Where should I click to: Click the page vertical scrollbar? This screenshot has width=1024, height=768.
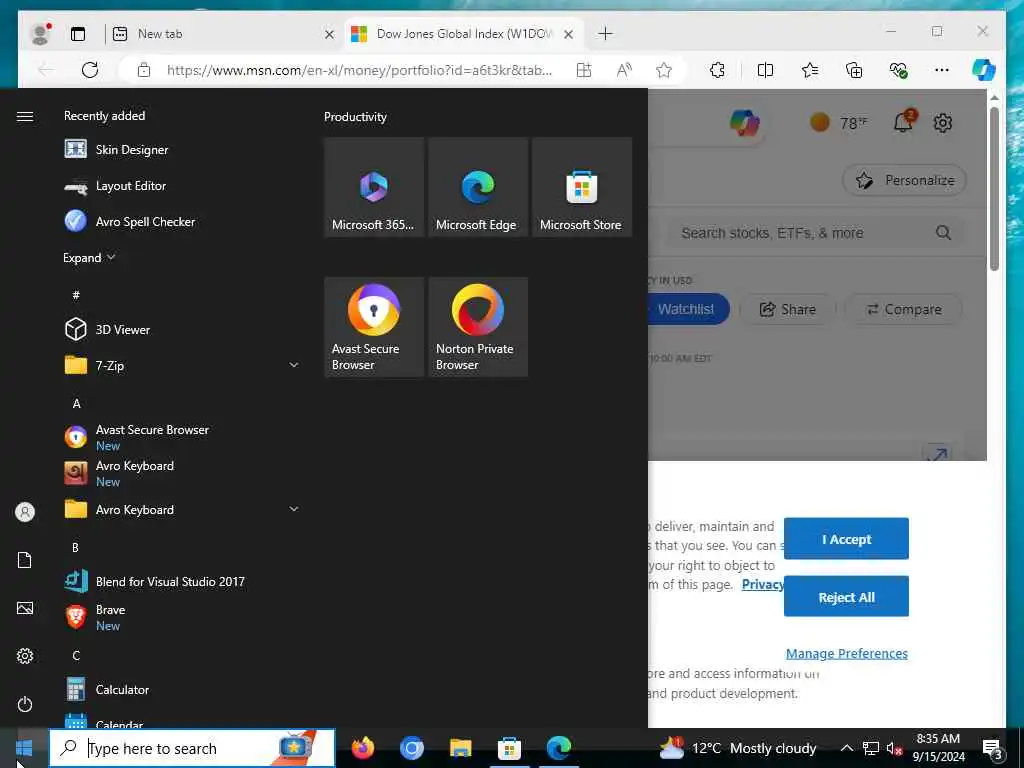(x=994, y=189)
